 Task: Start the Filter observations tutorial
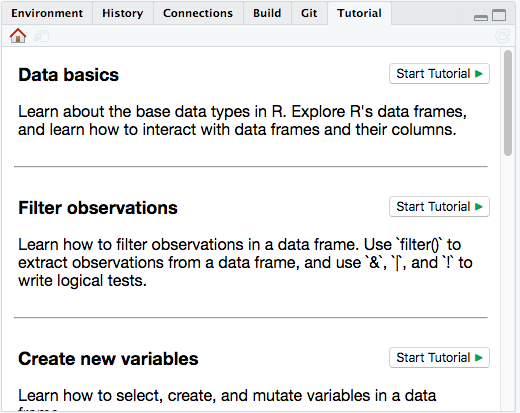coord(439,207)
